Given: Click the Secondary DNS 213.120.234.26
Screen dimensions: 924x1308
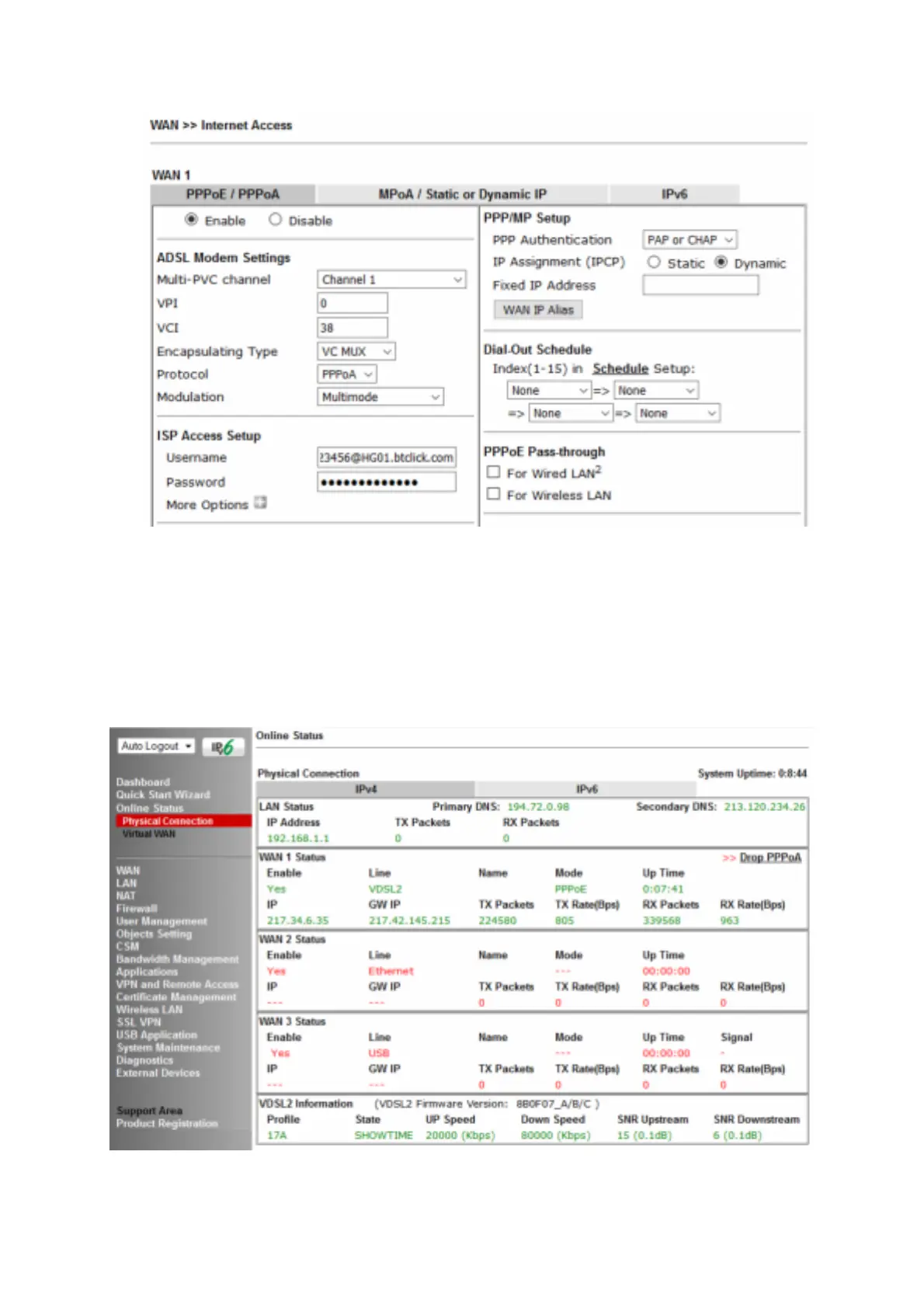Looking at the screenshot, I should [x=765, y=807].
